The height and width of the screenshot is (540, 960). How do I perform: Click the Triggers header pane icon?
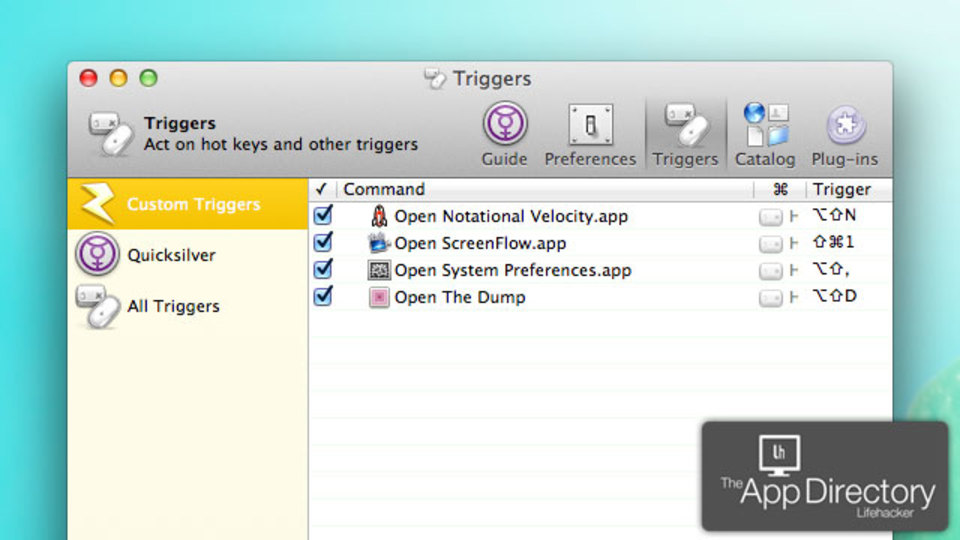(x=111, y=133)
